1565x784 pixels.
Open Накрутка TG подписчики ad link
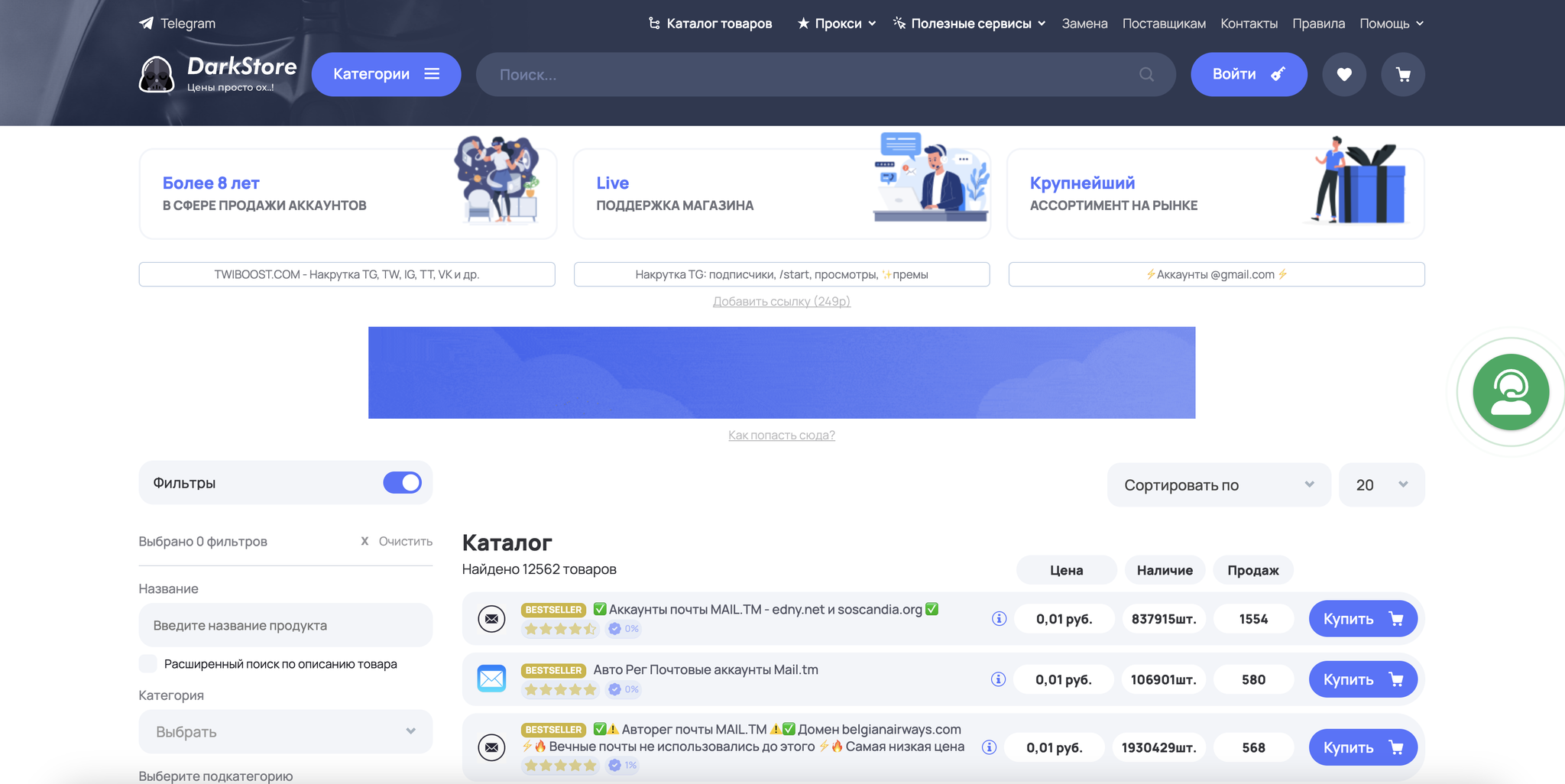[782, 274]
